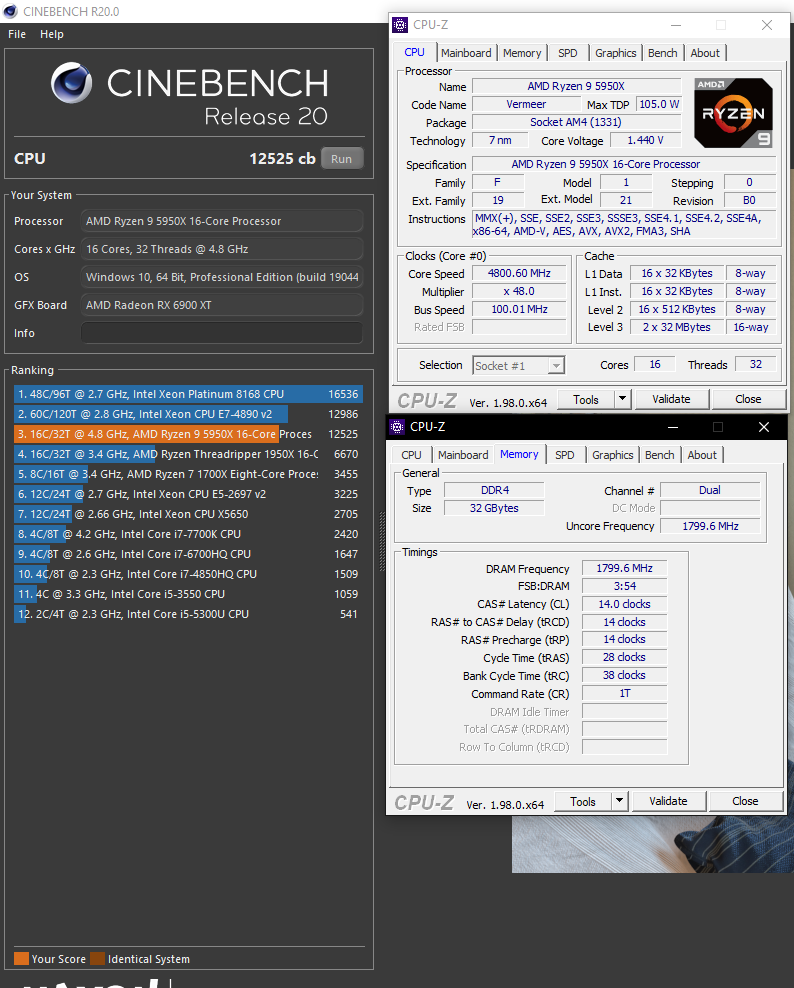Click Validate in lower CPU-Z window
The image size is (794, 988).
coord(668,801)
